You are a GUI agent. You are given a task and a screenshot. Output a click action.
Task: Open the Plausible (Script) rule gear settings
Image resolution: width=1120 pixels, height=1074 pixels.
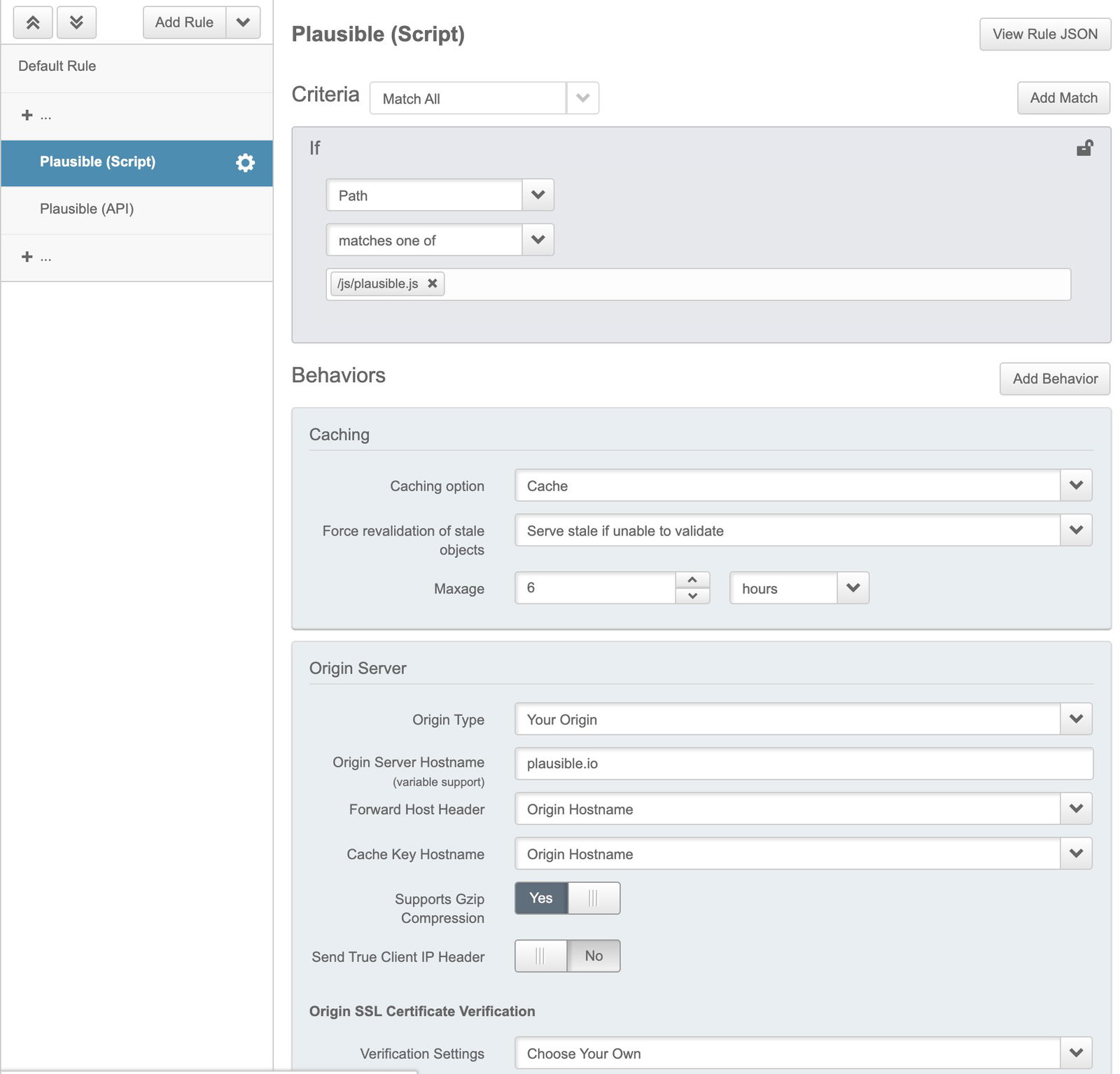pos(245,162)
